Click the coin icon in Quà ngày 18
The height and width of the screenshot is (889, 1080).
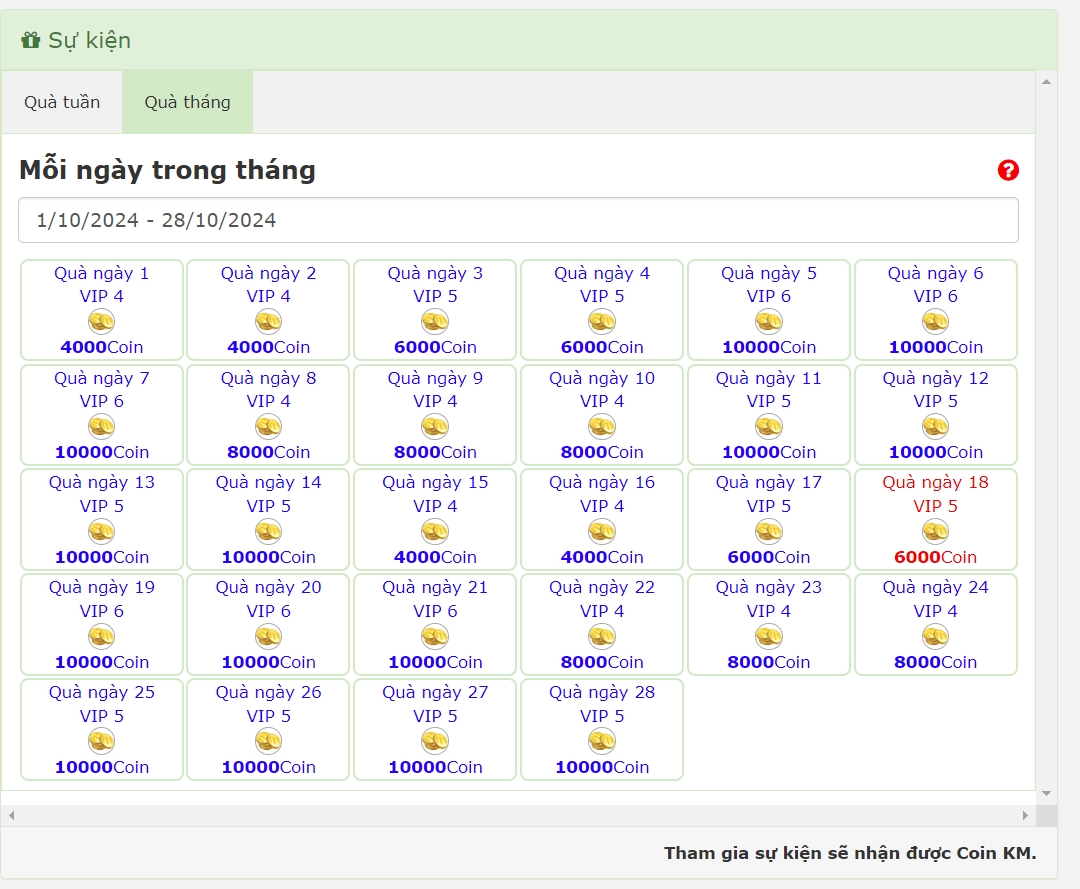coord(935,531)
